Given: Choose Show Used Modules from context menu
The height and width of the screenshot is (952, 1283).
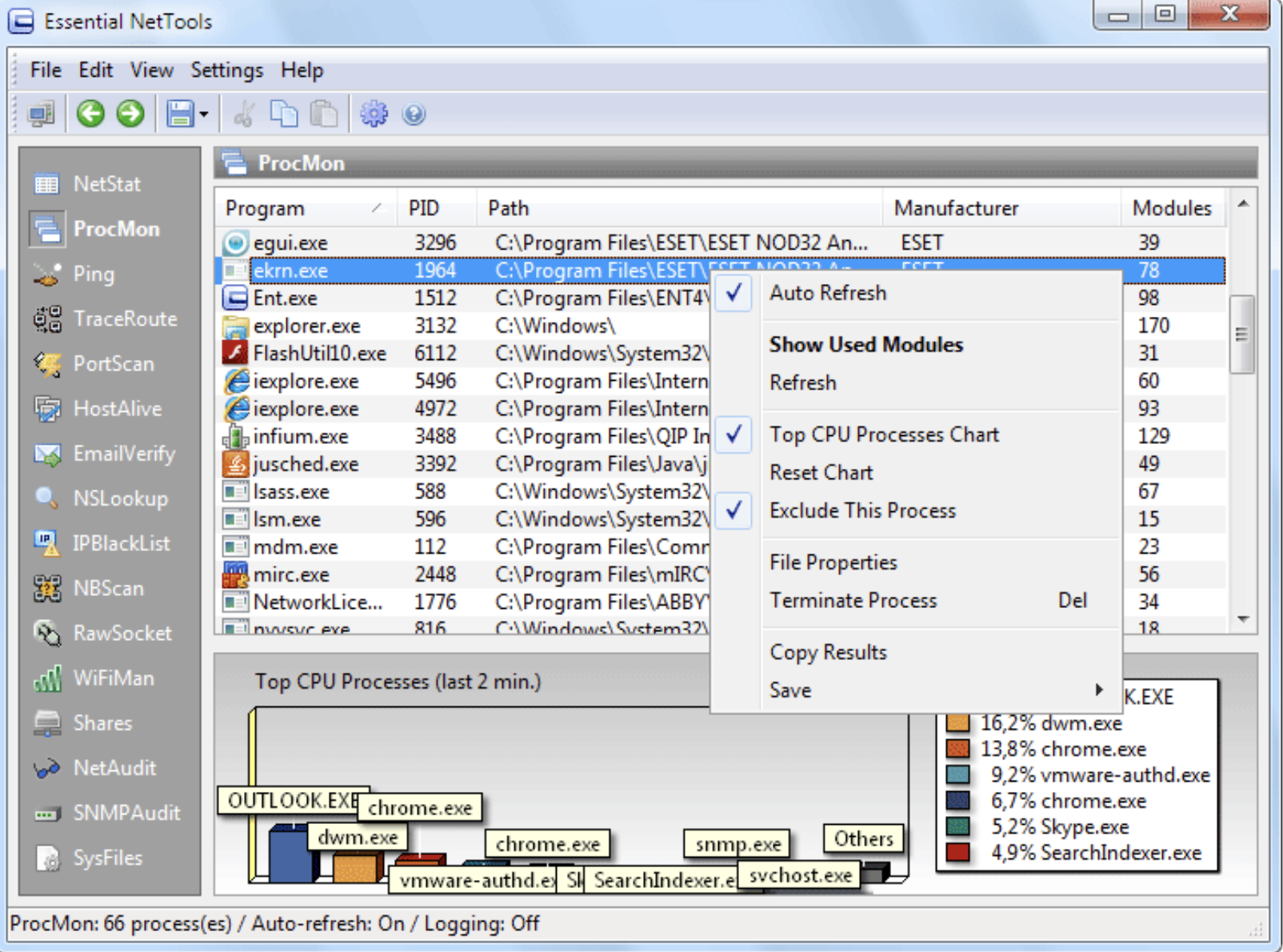Looking at the screenshot, I should coord(914,345).
